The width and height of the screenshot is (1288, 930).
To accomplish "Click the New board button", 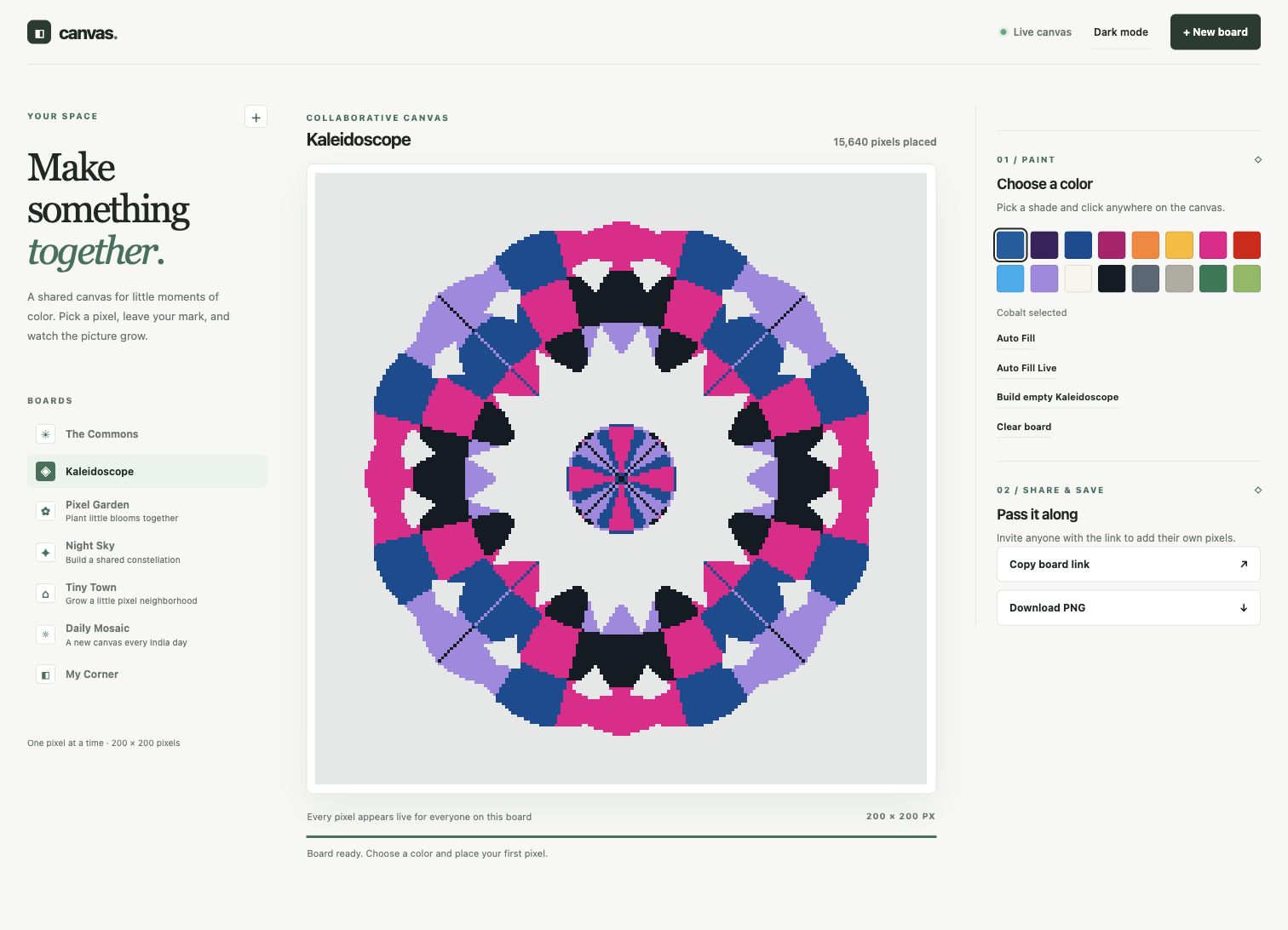I will [x=1215, y=32].
